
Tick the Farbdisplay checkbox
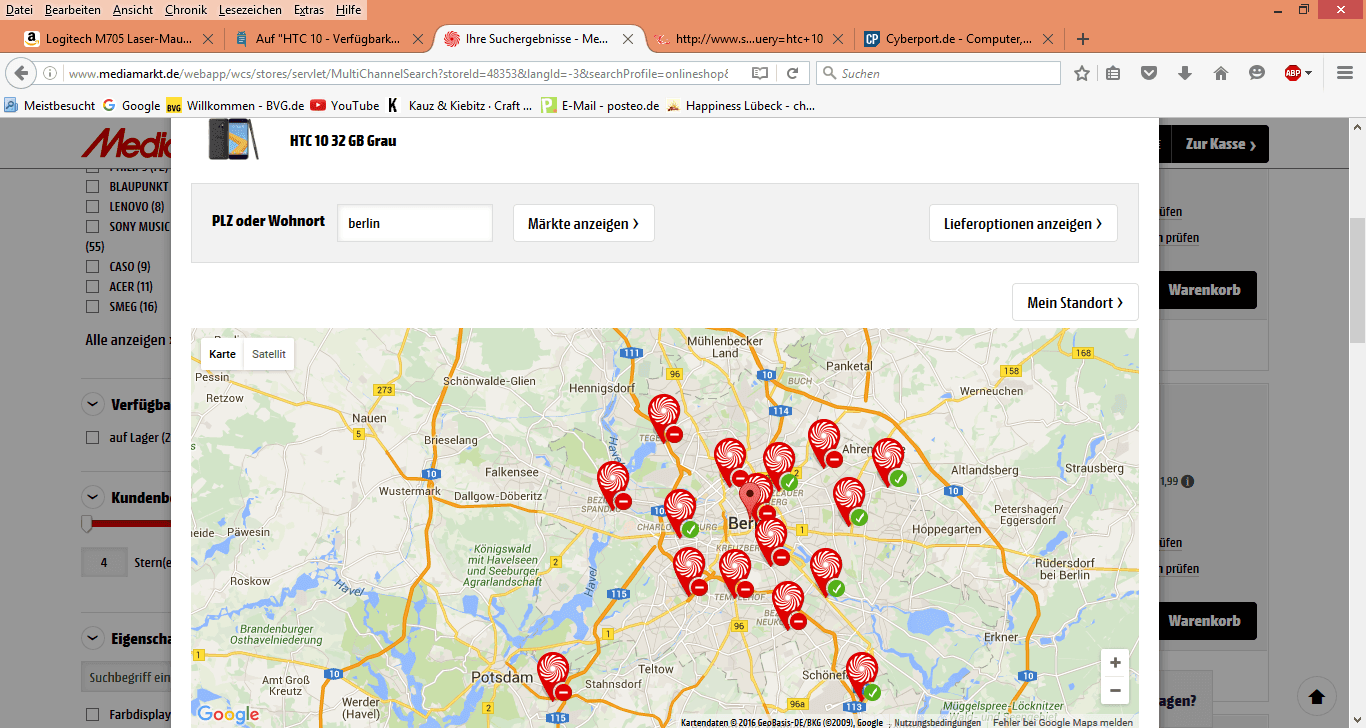(92, 715)
